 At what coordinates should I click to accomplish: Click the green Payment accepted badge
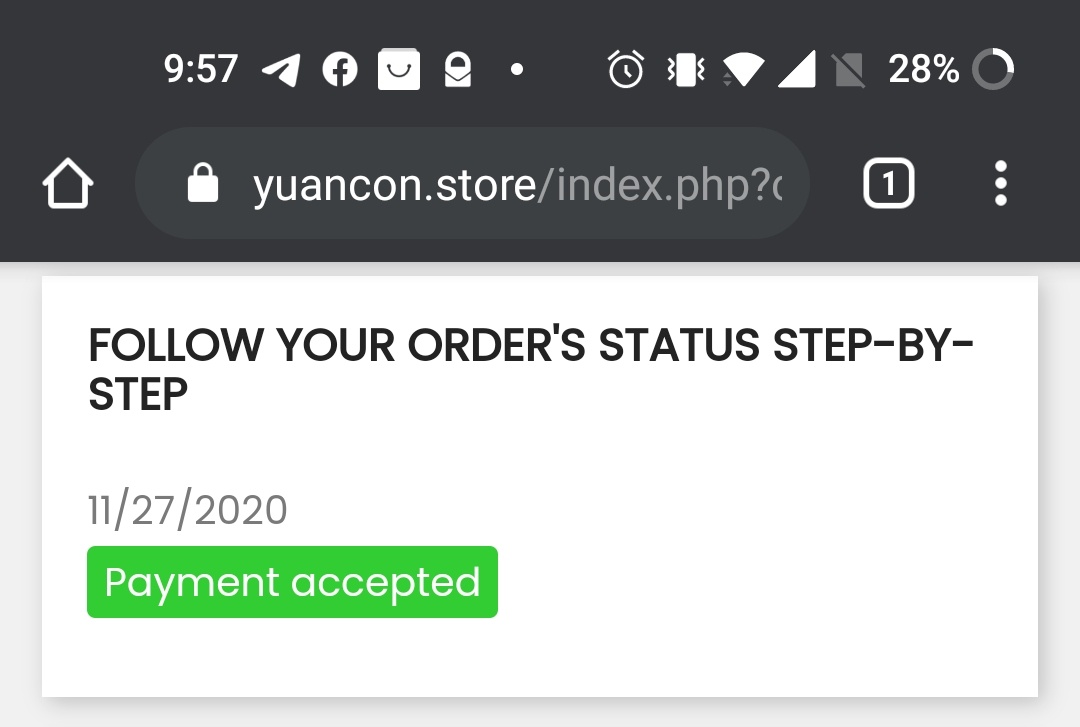tap(292, 582)
